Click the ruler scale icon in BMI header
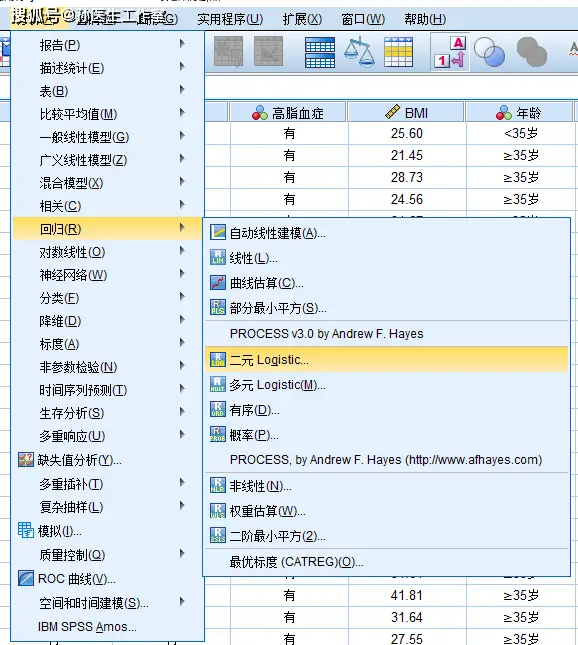The width and height of the screenshot is (578, 645). click(392, 111)
